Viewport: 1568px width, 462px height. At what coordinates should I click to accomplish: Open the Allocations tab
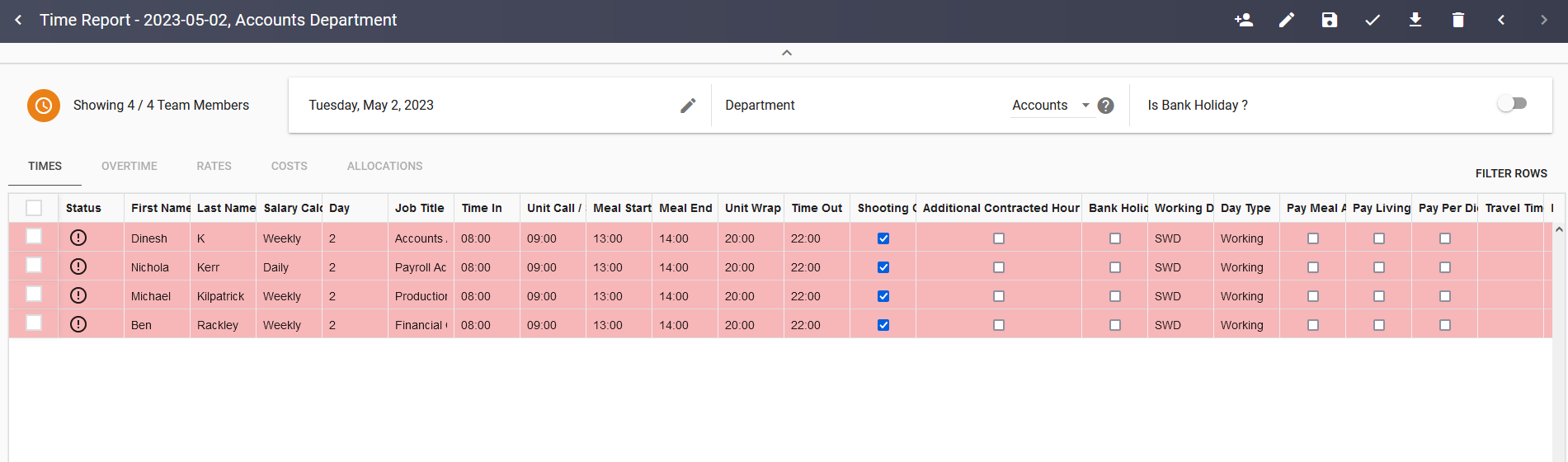click(384, 166)
